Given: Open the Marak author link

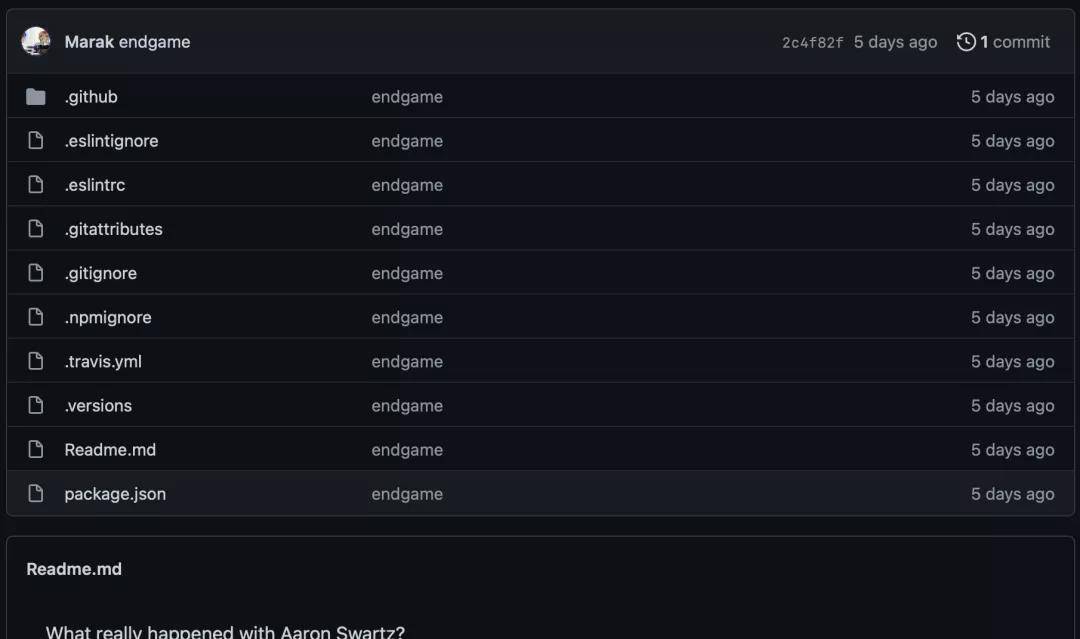Looking at the screenshot, I should point(89,42).
